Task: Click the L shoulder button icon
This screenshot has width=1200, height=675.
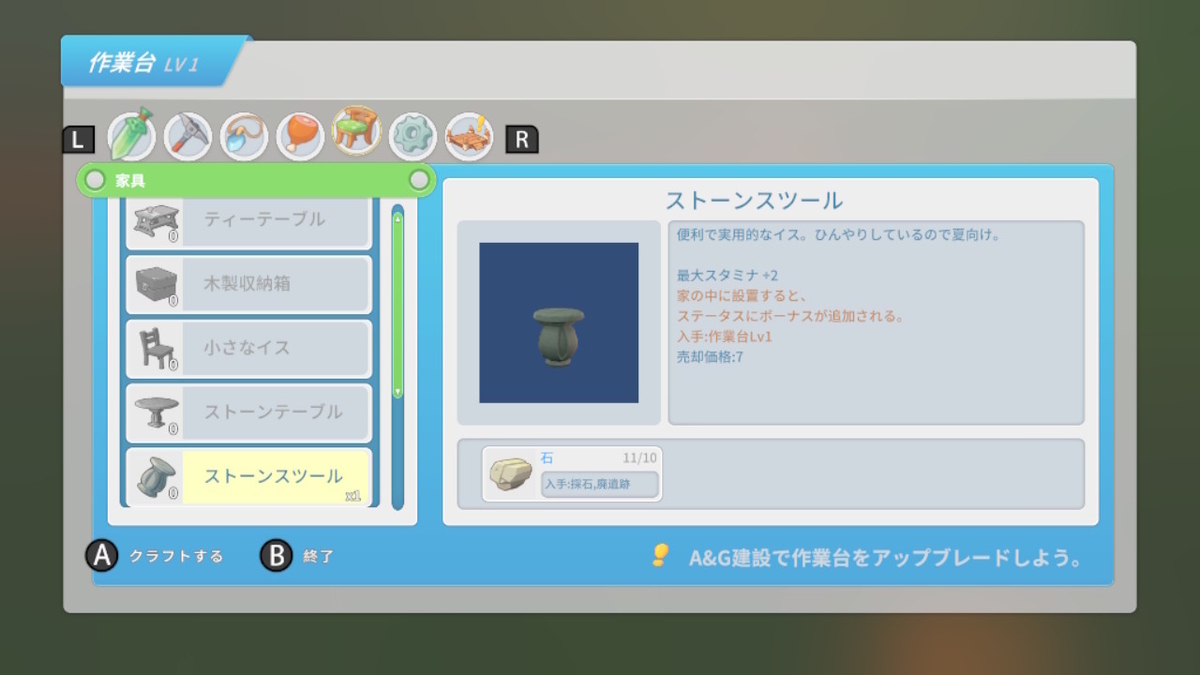Action: click(x=79, y=139)
